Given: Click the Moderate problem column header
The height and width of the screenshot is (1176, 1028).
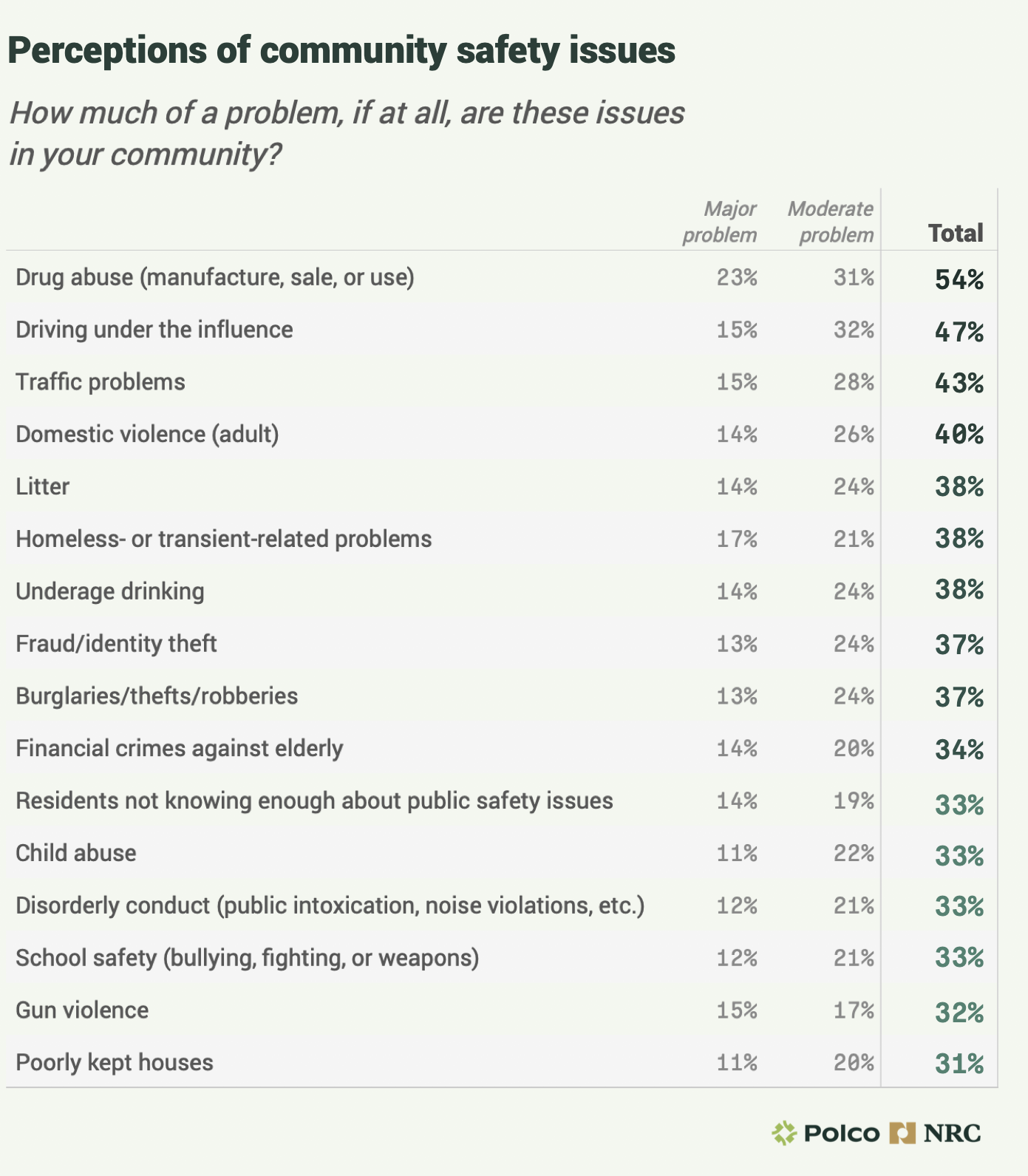Looking at the screenshot, I should pos(831,222).
